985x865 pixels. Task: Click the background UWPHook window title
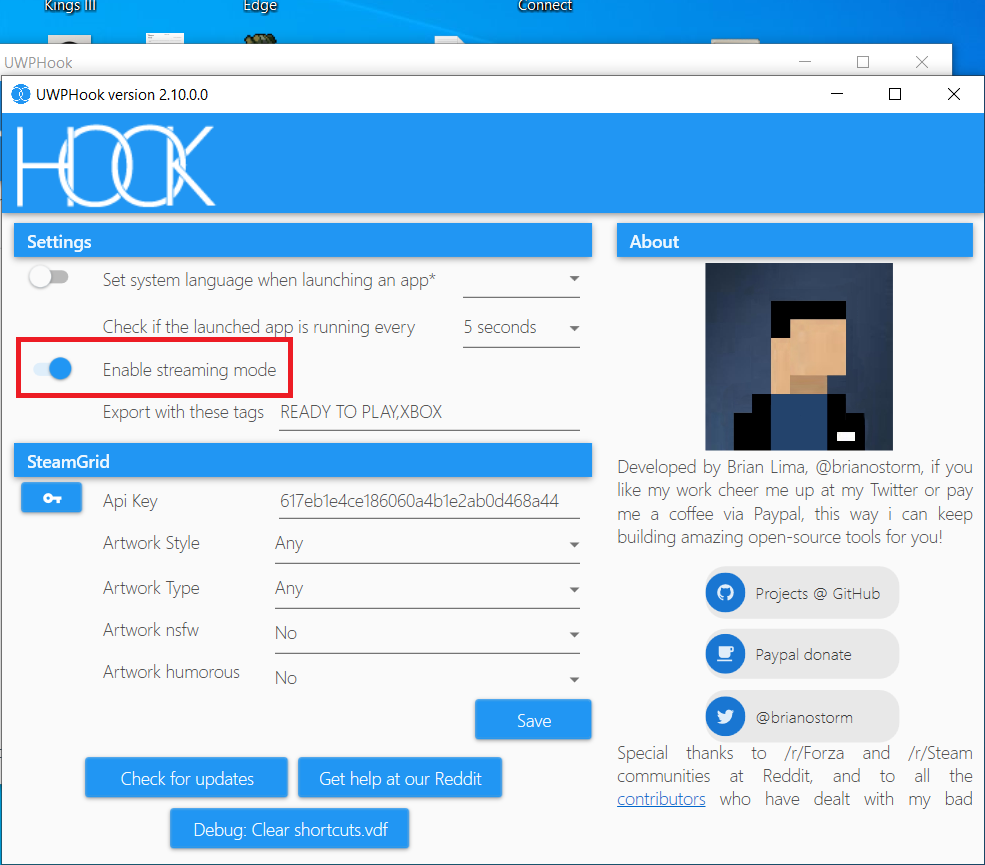pos(38,63)
